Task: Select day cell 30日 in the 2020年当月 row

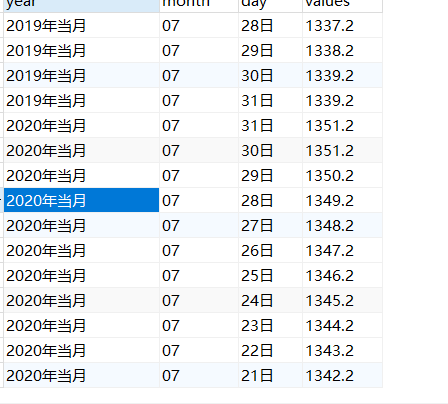Action: pos(270,150)
